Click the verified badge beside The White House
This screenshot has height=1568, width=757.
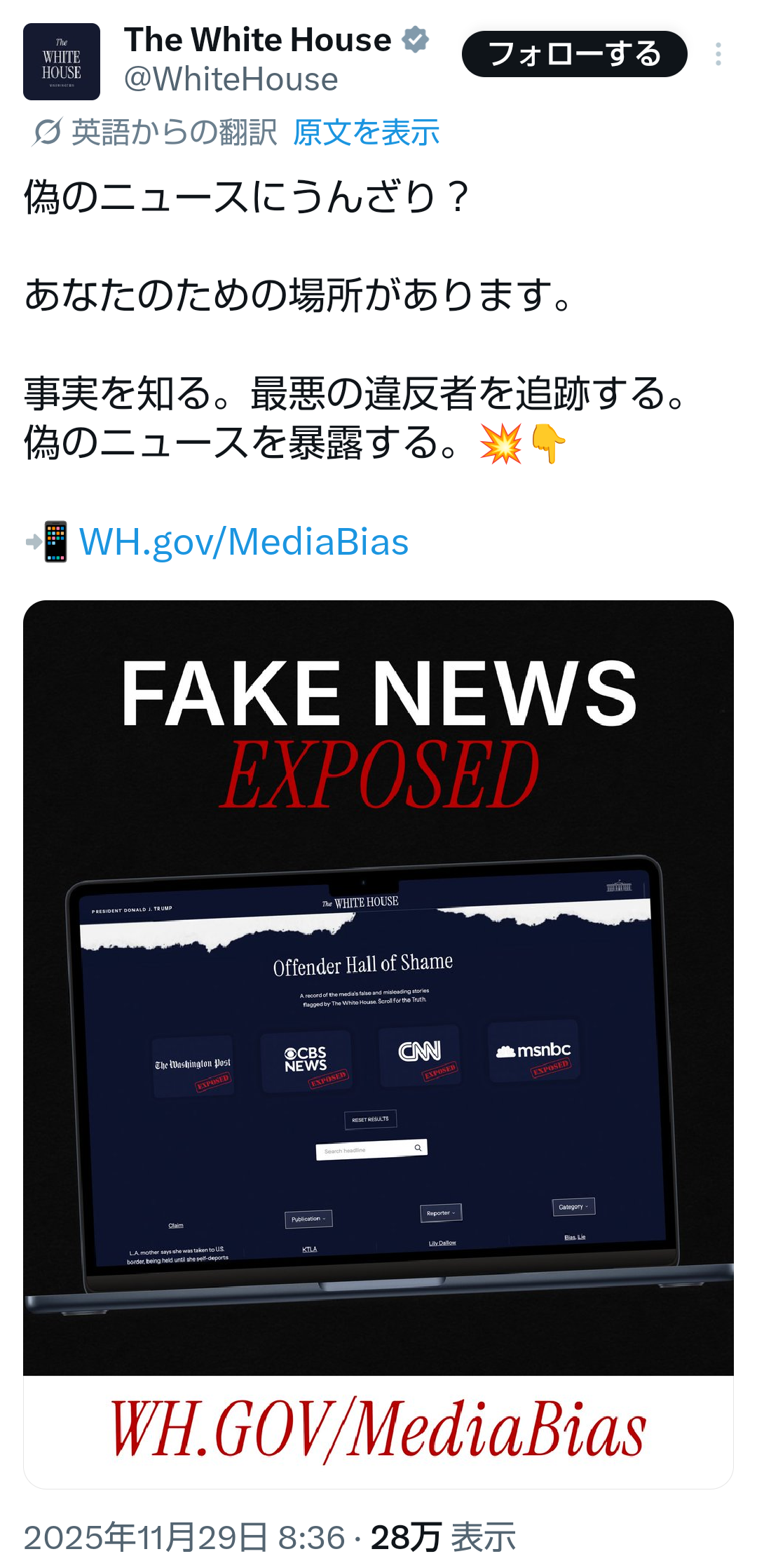[x=416, y=39]
